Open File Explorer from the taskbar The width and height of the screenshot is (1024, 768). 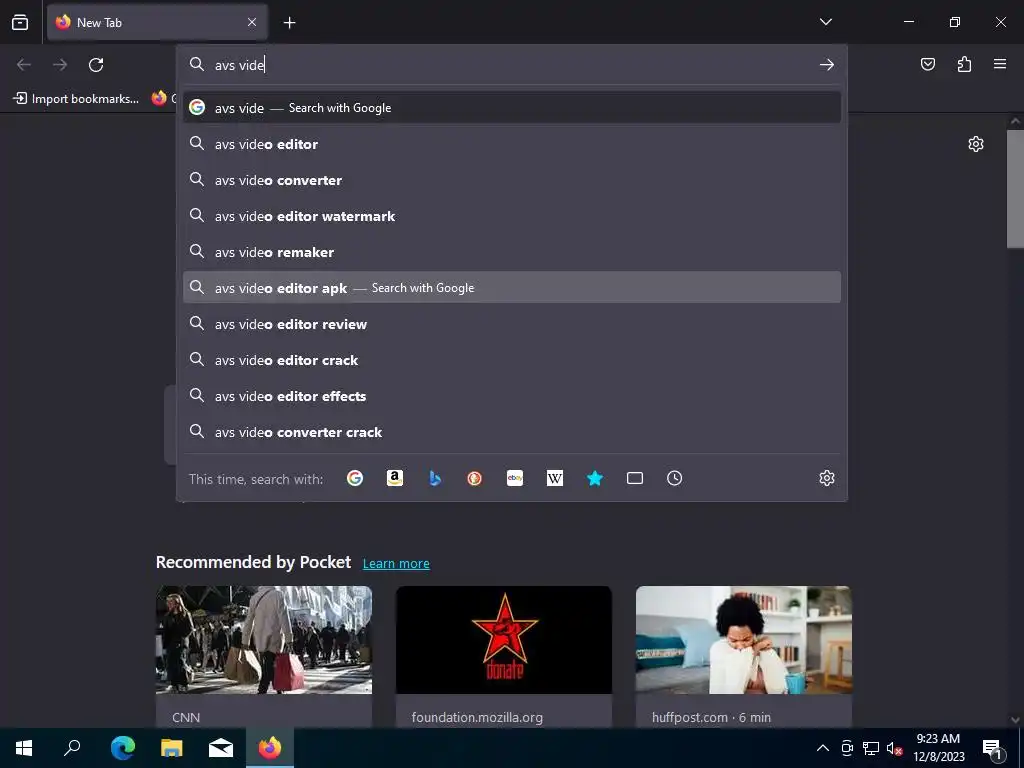(x=172, y=748)
